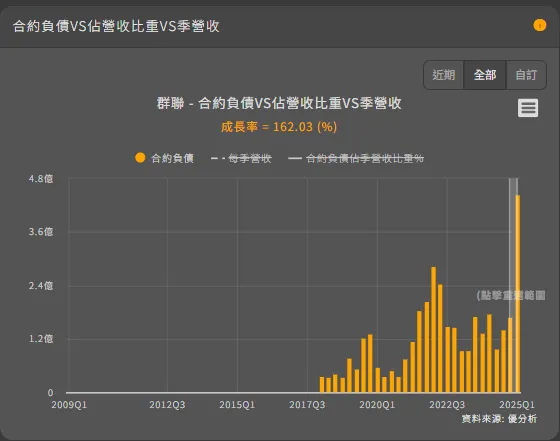Image resolution: width=560 pixels, height=441 pixels.
Task: Click the 成長率 = 162.03 (%) text
Action: coord(279,127)
